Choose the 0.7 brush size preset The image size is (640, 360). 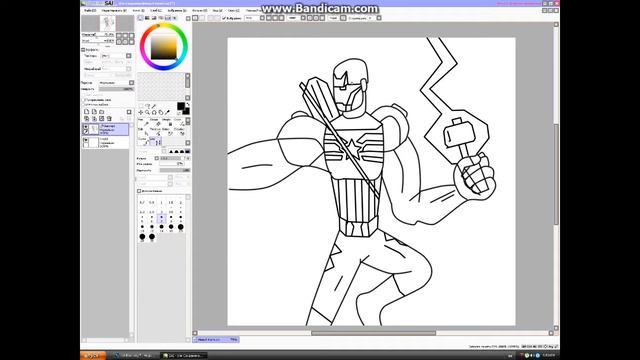click(x=142, y=202)
